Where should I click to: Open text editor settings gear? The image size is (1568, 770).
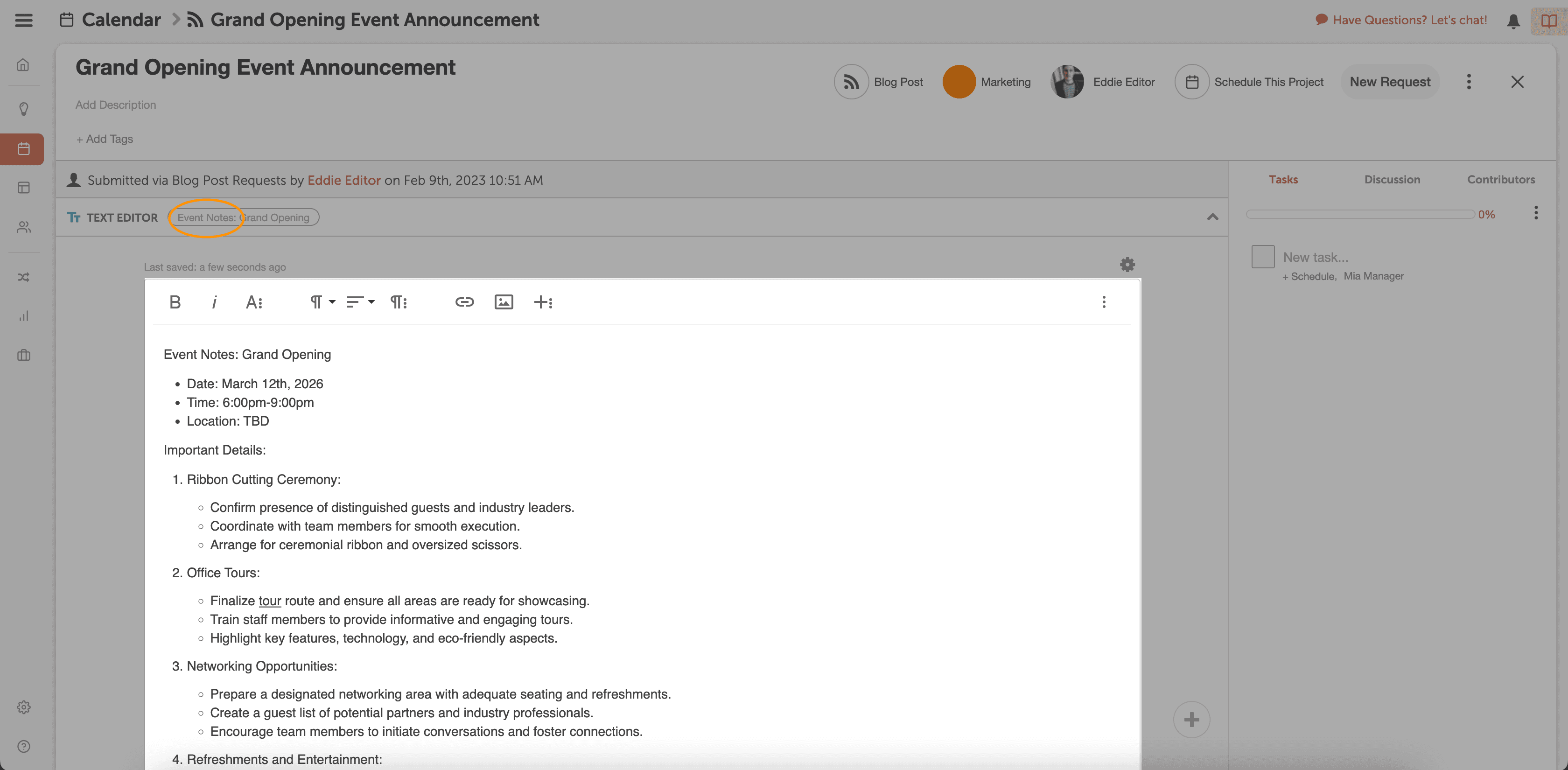1127,265
